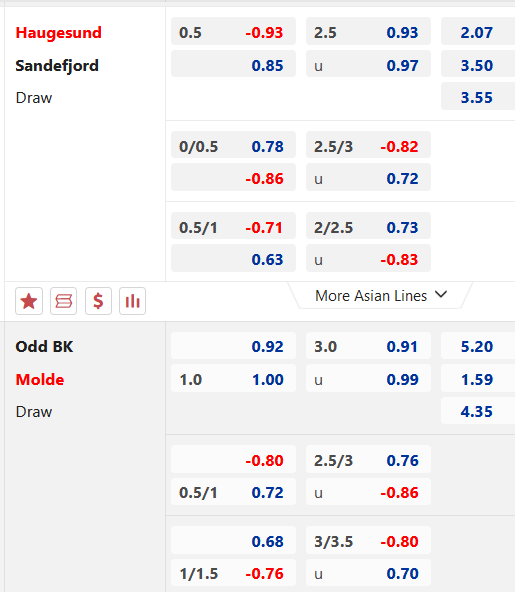Select Molde 0.5/1 handicap at 0.72
Viewport: 515px width, 592px height.
pyautogui.click(x=233, y=491)
